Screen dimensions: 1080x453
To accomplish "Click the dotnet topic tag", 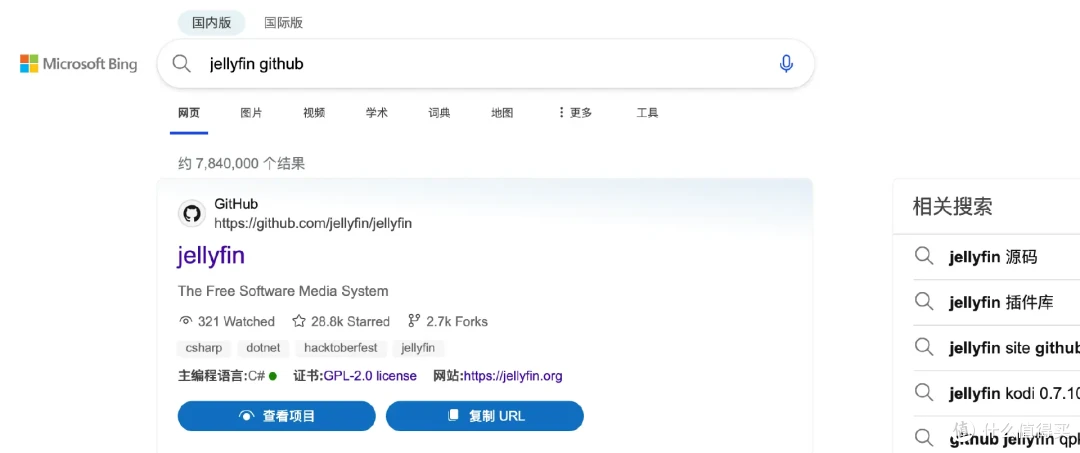I will (263, 348).
